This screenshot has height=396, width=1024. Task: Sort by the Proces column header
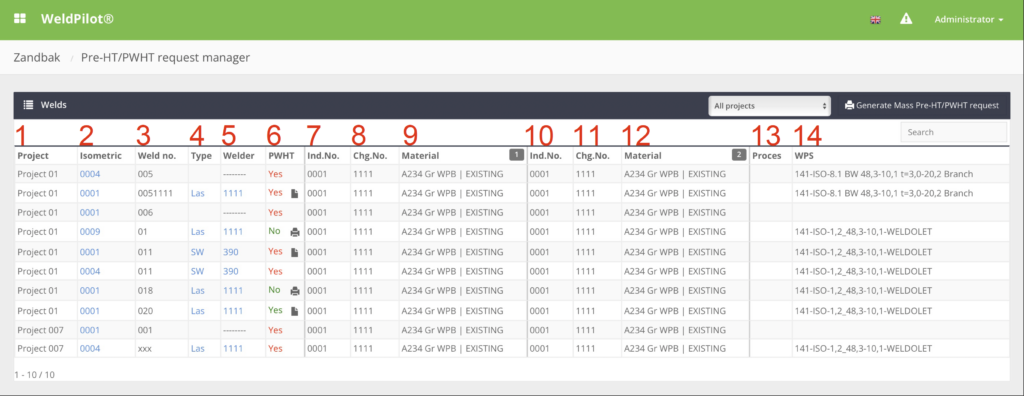point(767,156)
